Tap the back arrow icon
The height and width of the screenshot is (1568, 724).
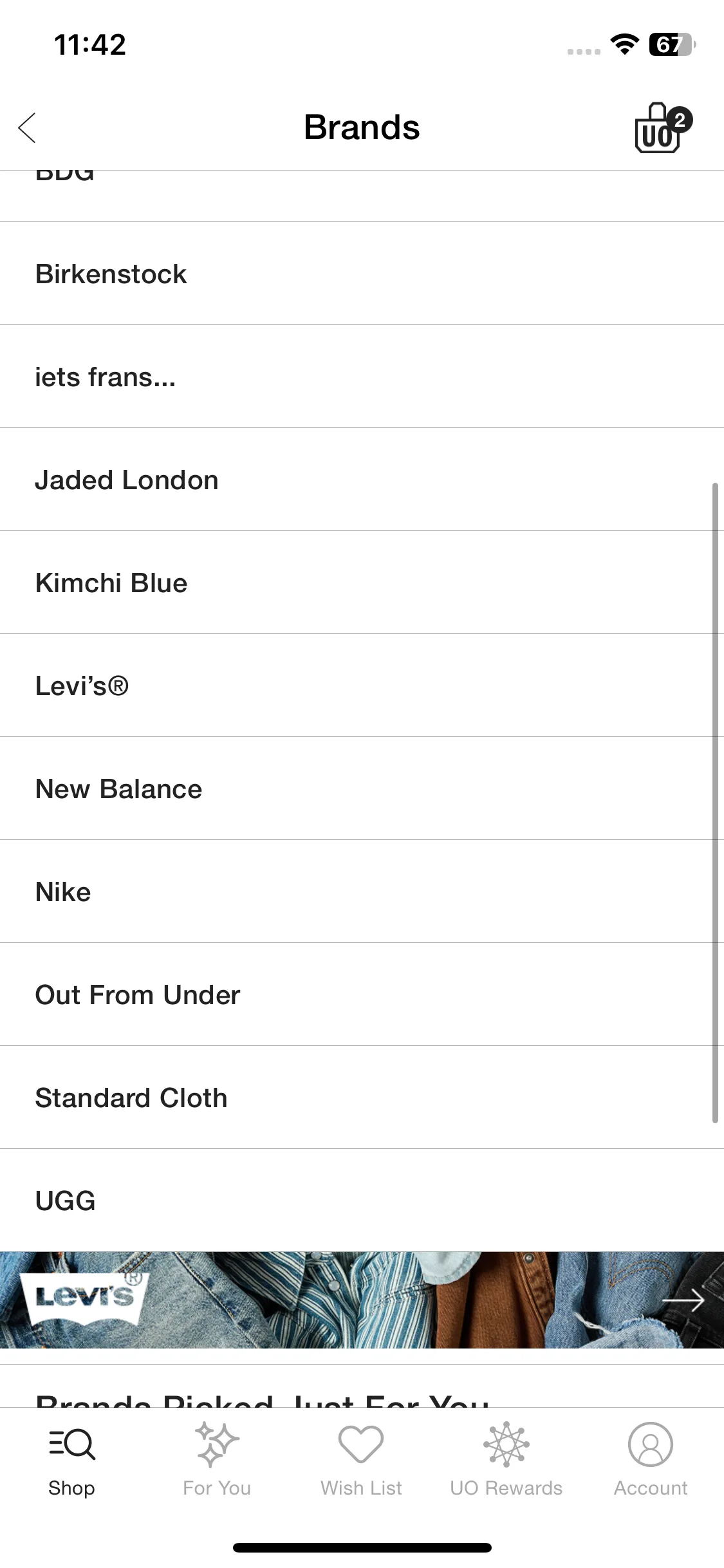coord(27,127)
